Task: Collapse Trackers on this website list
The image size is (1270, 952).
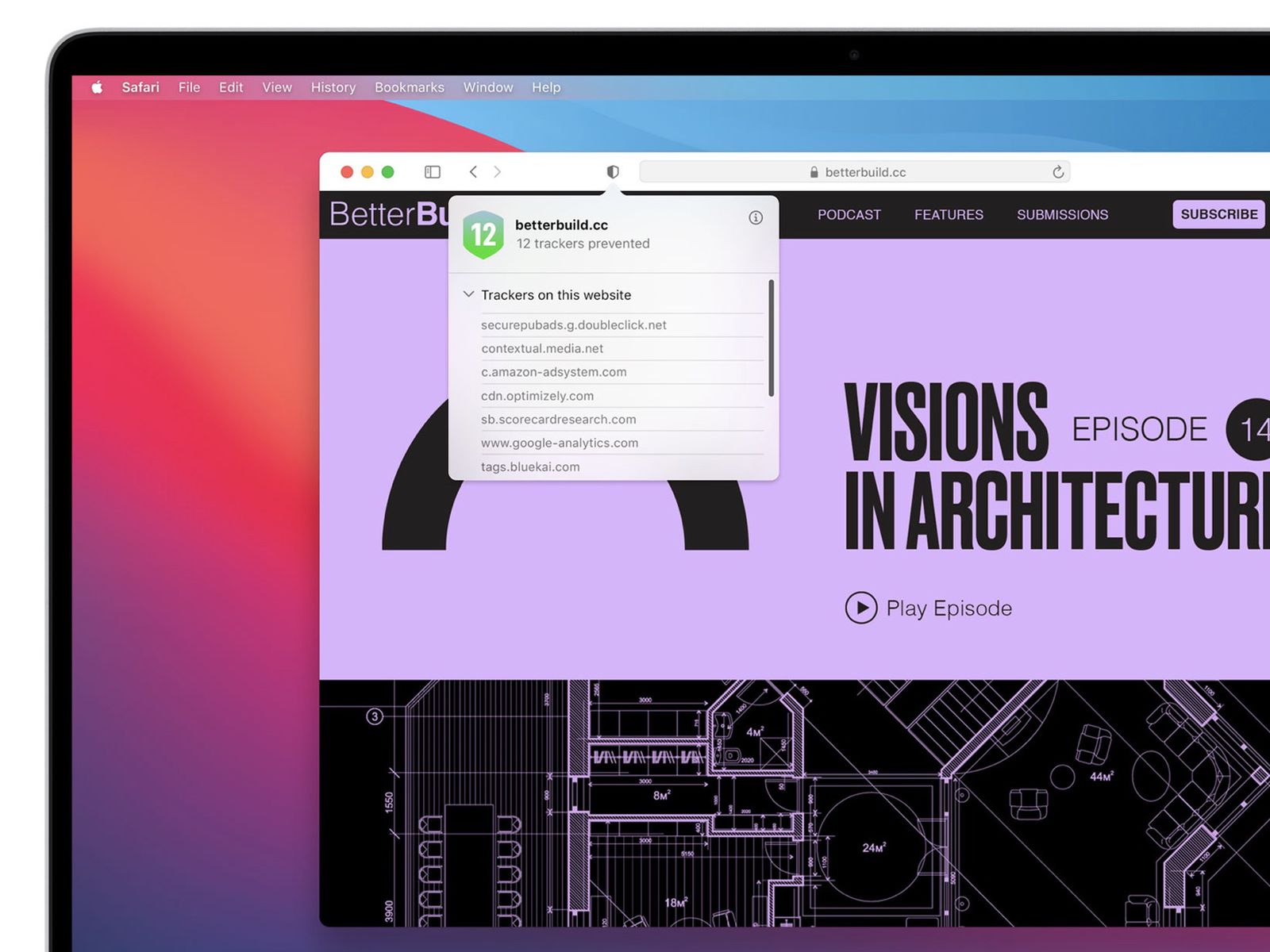Action: click(x=468, y=294)
